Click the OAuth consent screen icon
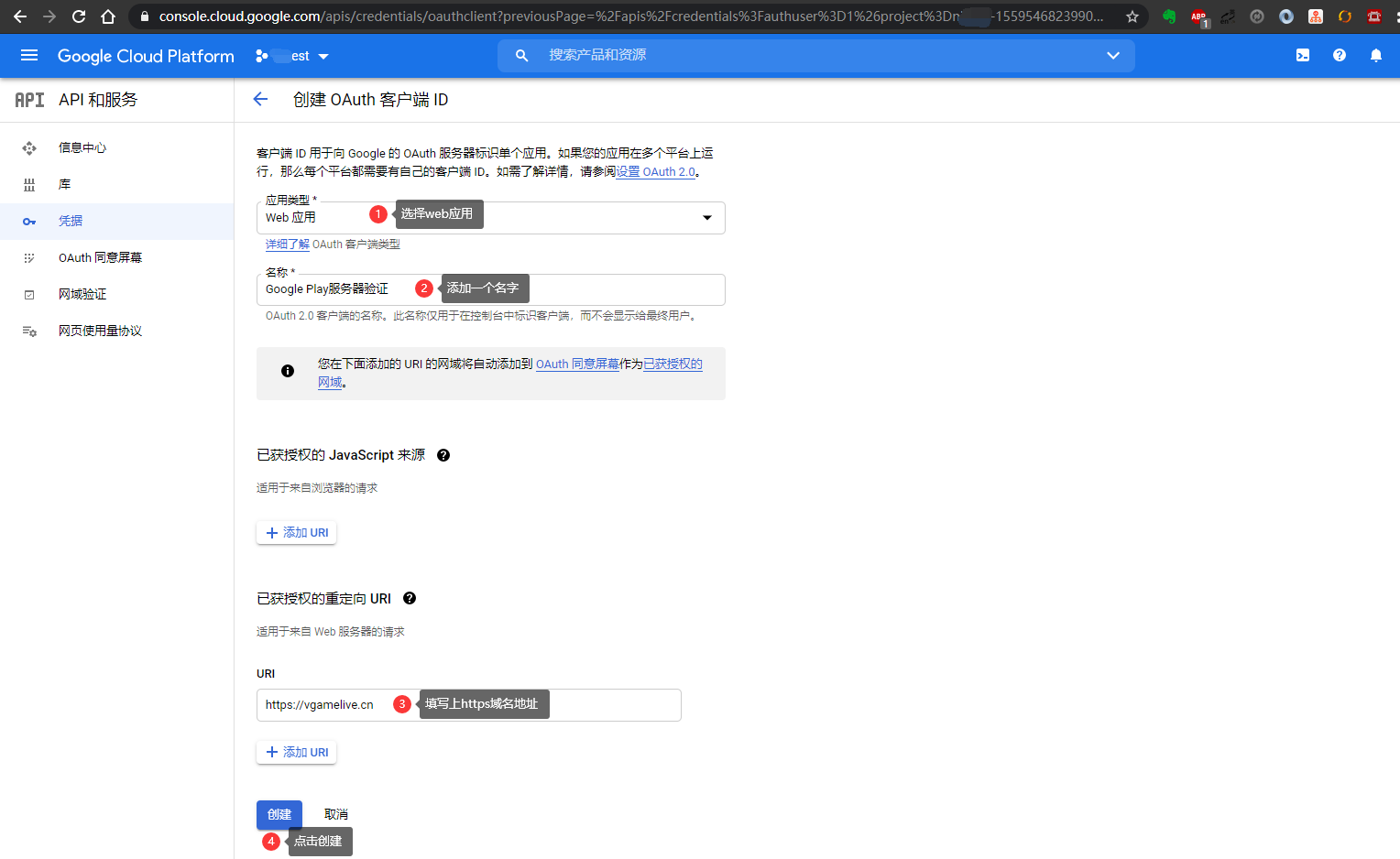Screen dimensions: 1400x859 tap(29, 258)
